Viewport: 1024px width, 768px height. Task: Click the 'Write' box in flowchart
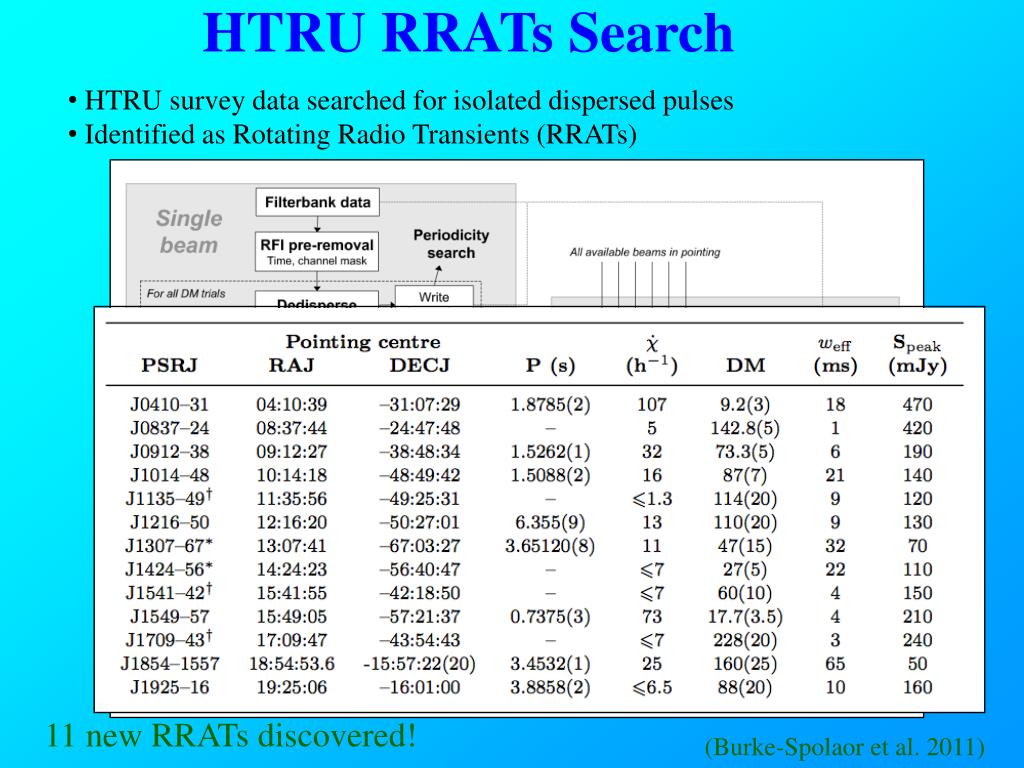click(x=434, y=296)
